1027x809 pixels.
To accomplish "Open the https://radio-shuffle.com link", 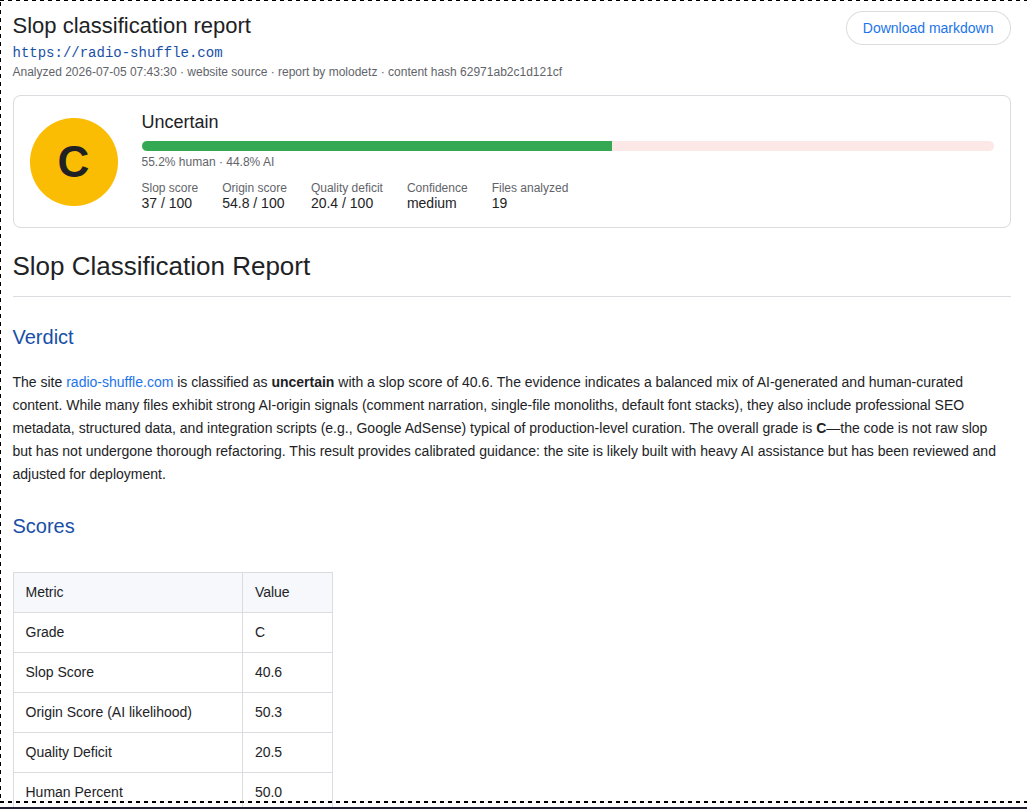I will [118, 52].
